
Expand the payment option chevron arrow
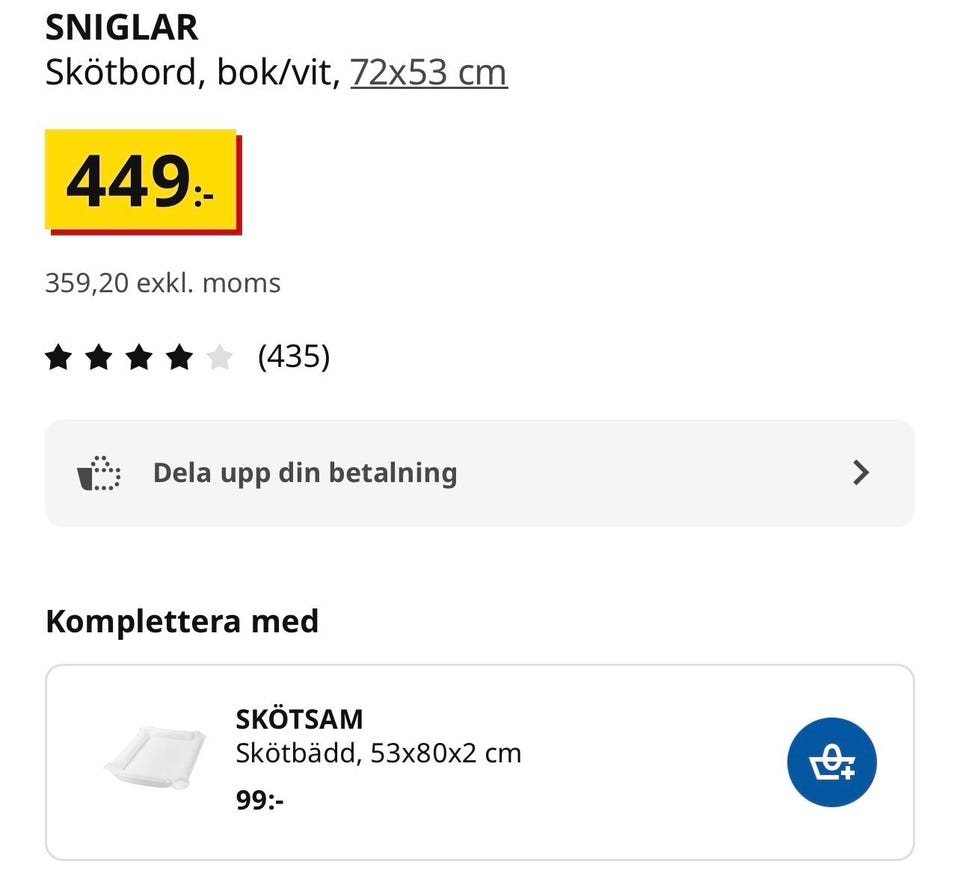(x=861, y=473)
